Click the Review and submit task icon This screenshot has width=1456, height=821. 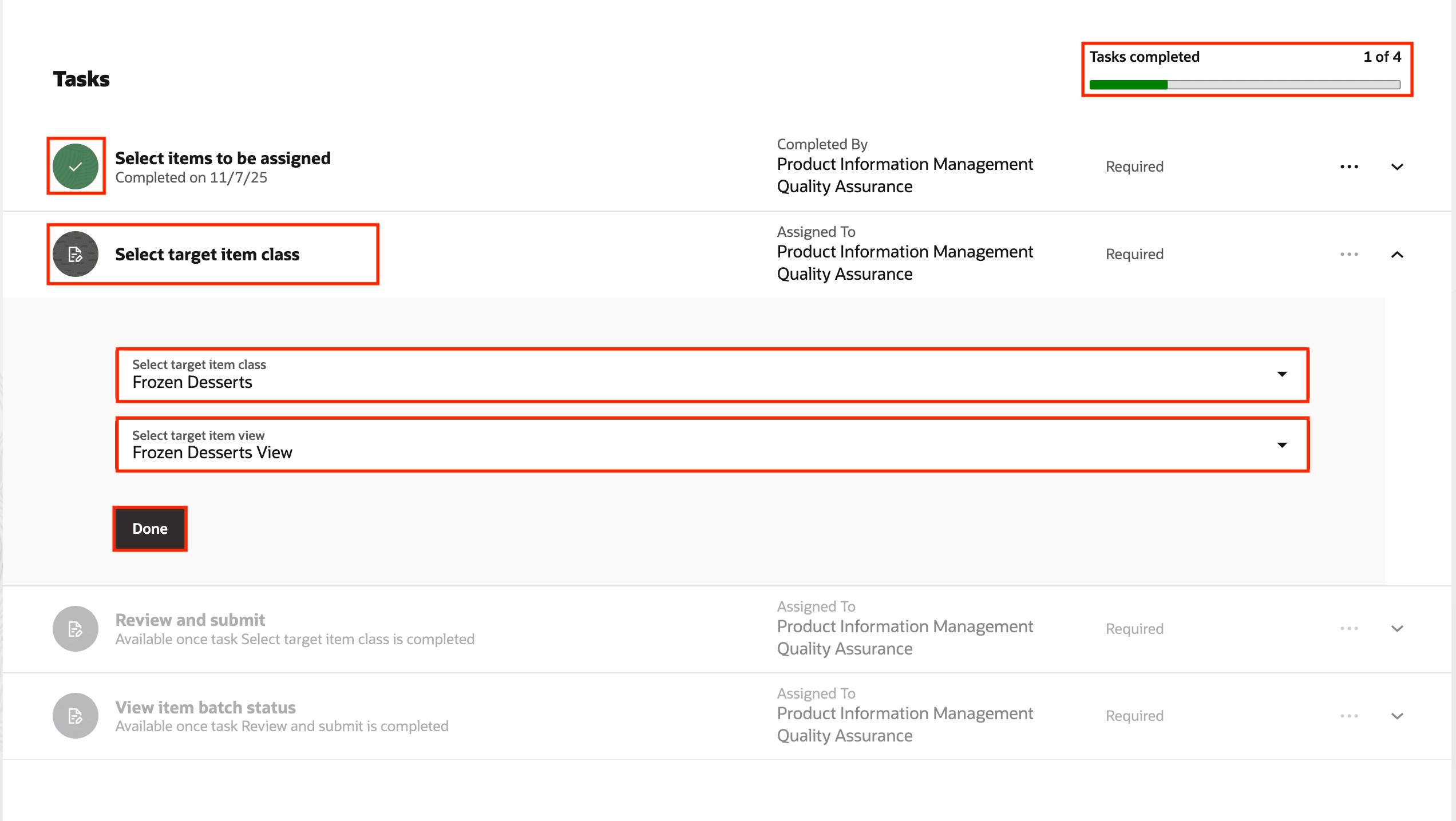pyautogui.click(x=76, y=628)
